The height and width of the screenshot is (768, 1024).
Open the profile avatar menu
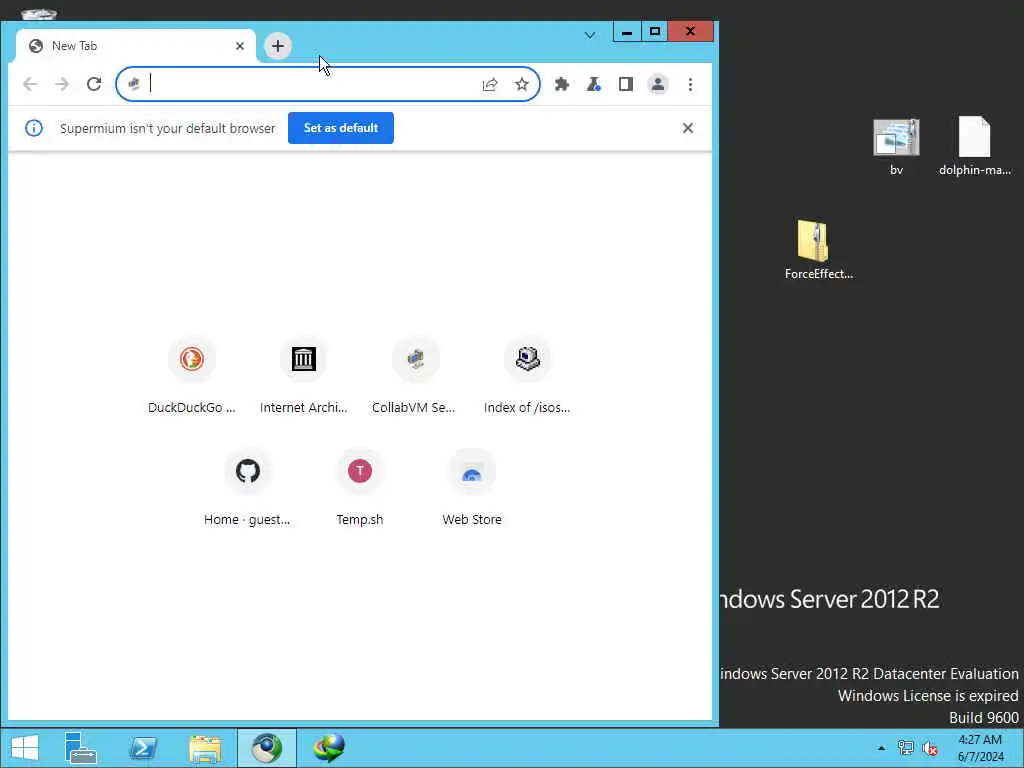[658, 84]
